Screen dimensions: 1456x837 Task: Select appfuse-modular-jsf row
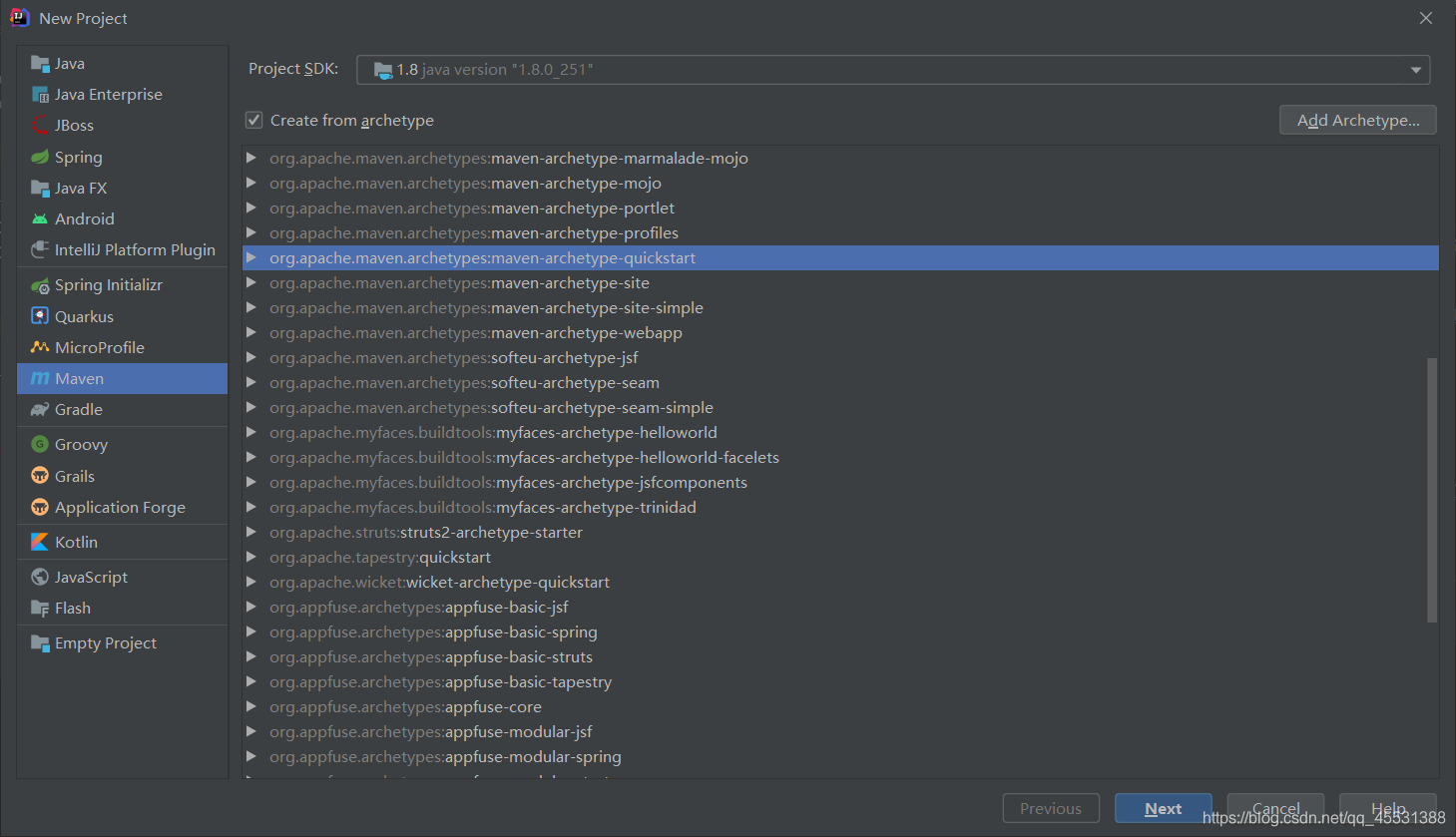[840, 731]
